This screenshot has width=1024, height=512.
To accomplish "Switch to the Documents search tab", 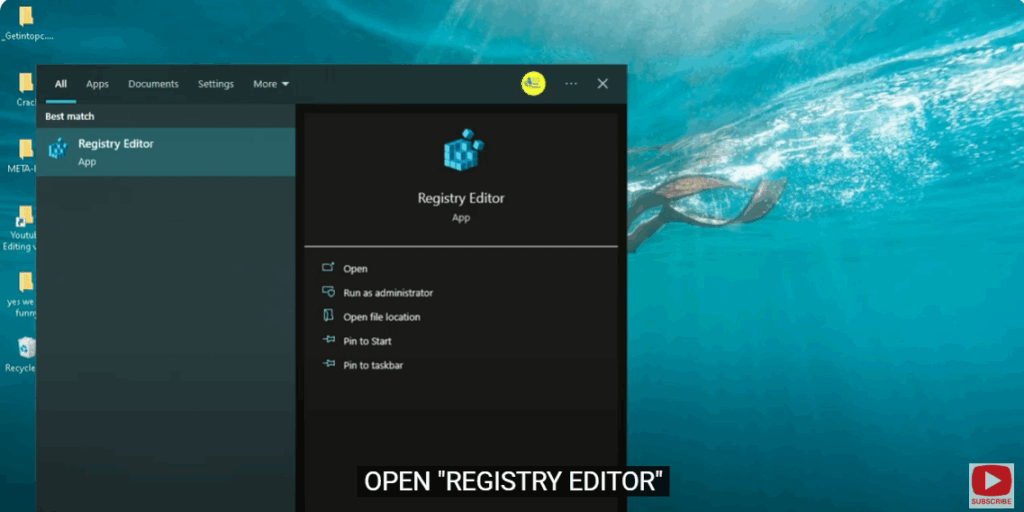I will (x=153, y=84).
